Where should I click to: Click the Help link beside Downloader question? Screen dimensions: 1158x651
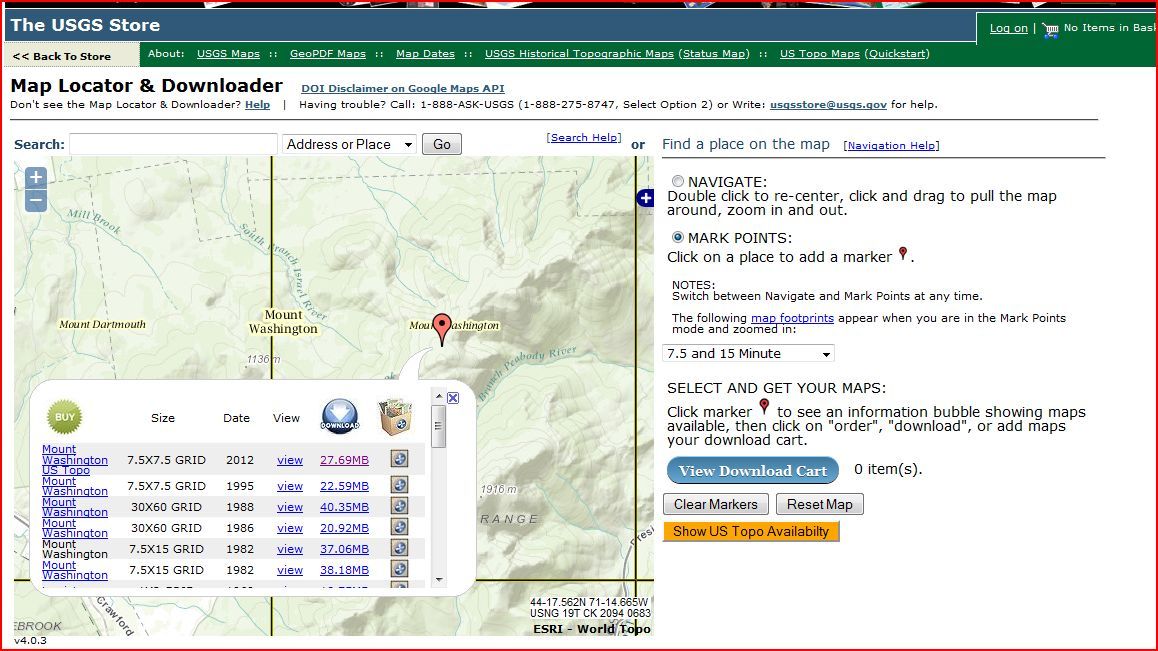pos(258,104)
